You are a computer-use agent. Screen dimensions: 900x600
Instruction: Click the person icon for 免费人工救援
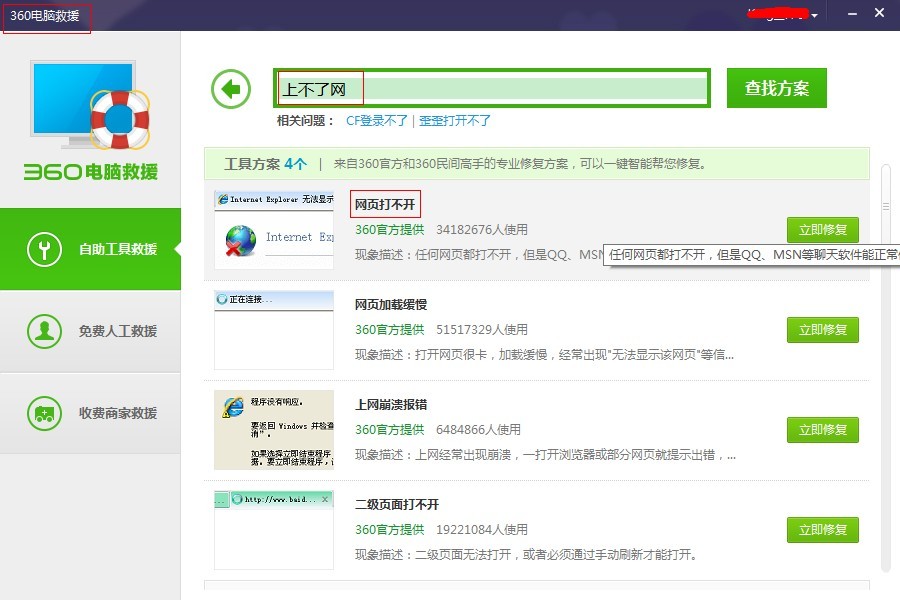(x=44, y=331)
